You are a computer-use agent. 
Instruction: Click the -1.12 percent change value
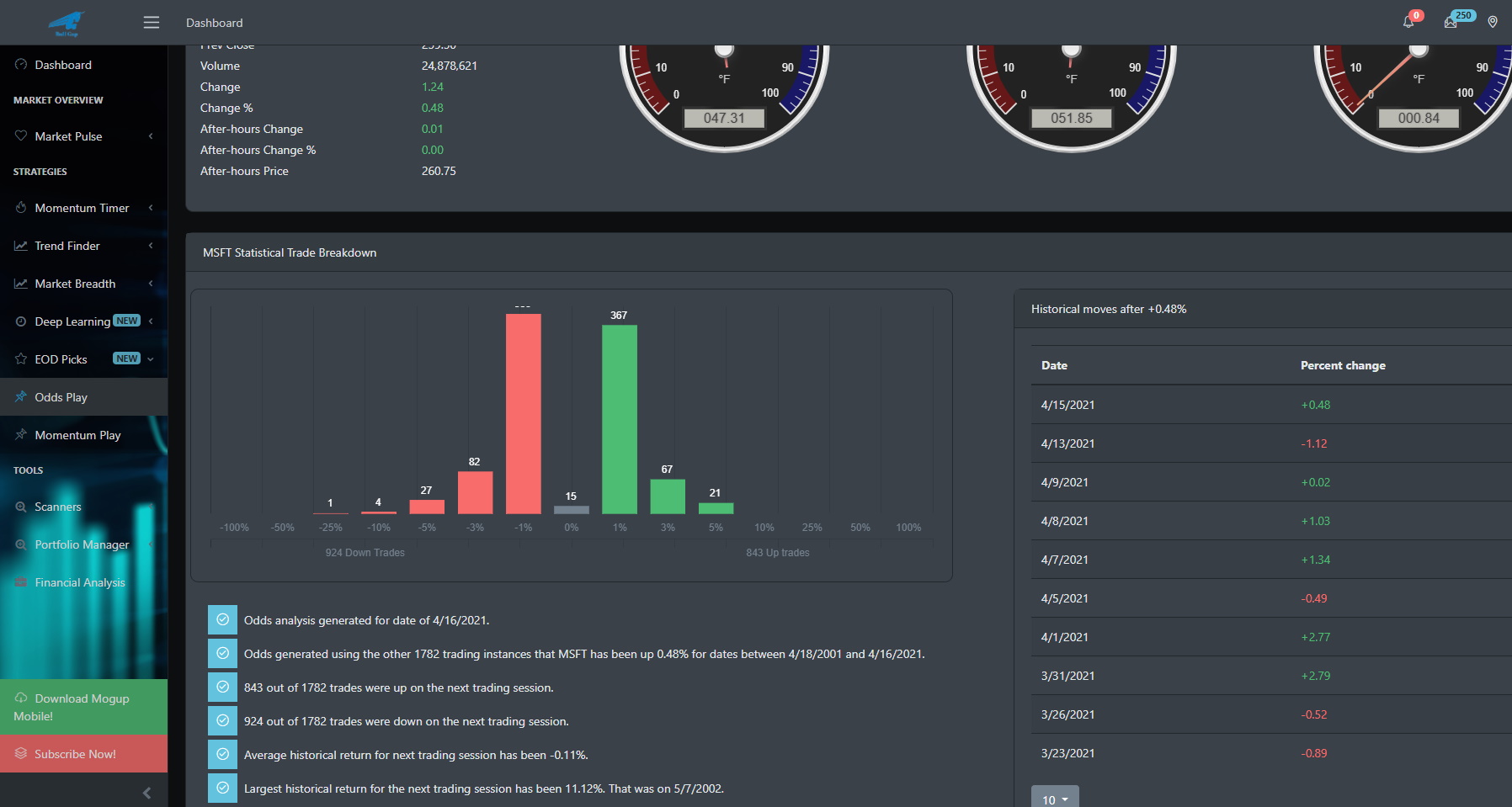1314,443
